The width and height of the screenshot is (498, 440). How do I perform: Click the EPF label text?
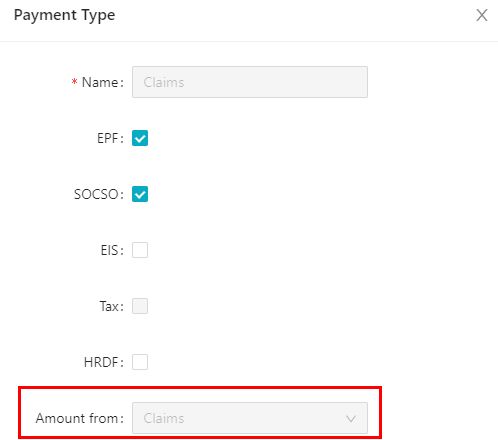110,138
